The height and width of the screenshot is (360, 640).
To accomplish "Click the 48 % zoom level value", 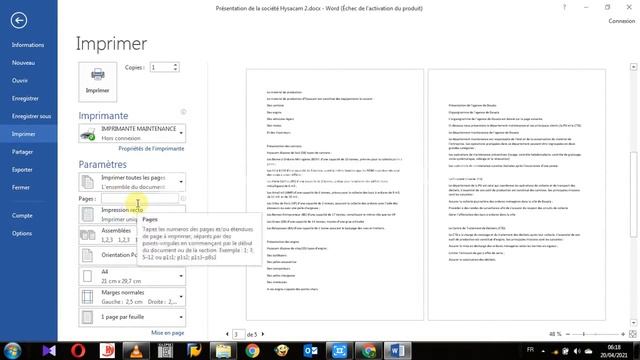I will pyautogui.click(x=555, y=334).
